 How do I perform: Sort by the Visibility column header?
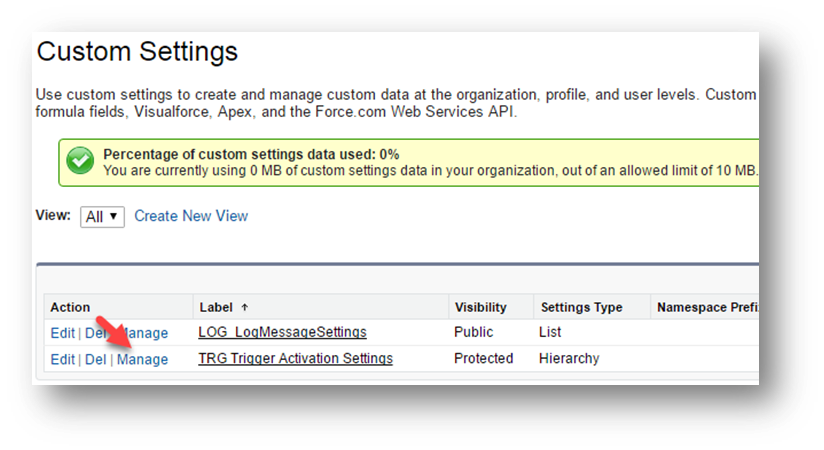tap(480, 307)
